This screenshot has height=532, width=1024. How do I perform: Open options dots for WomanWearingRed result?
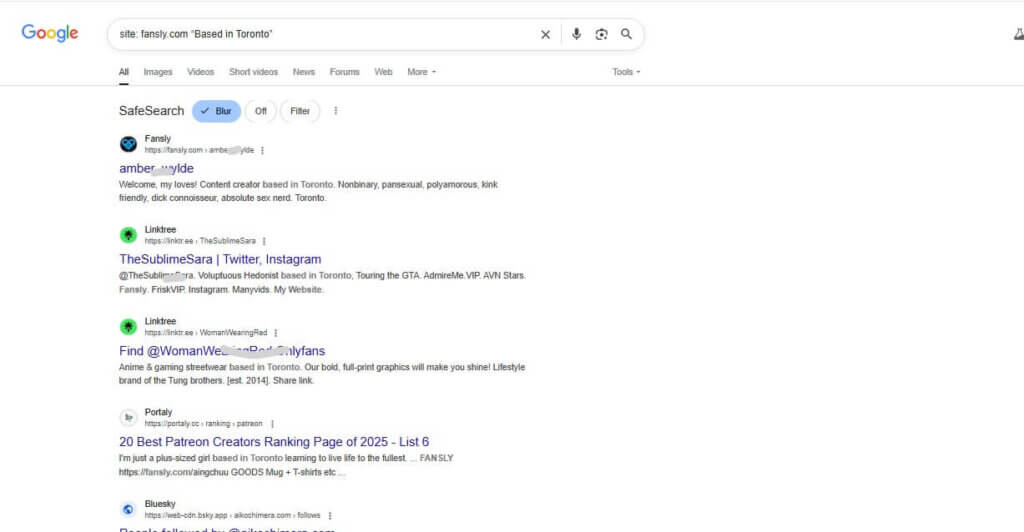pyautogui.click(x=276, y=333)
